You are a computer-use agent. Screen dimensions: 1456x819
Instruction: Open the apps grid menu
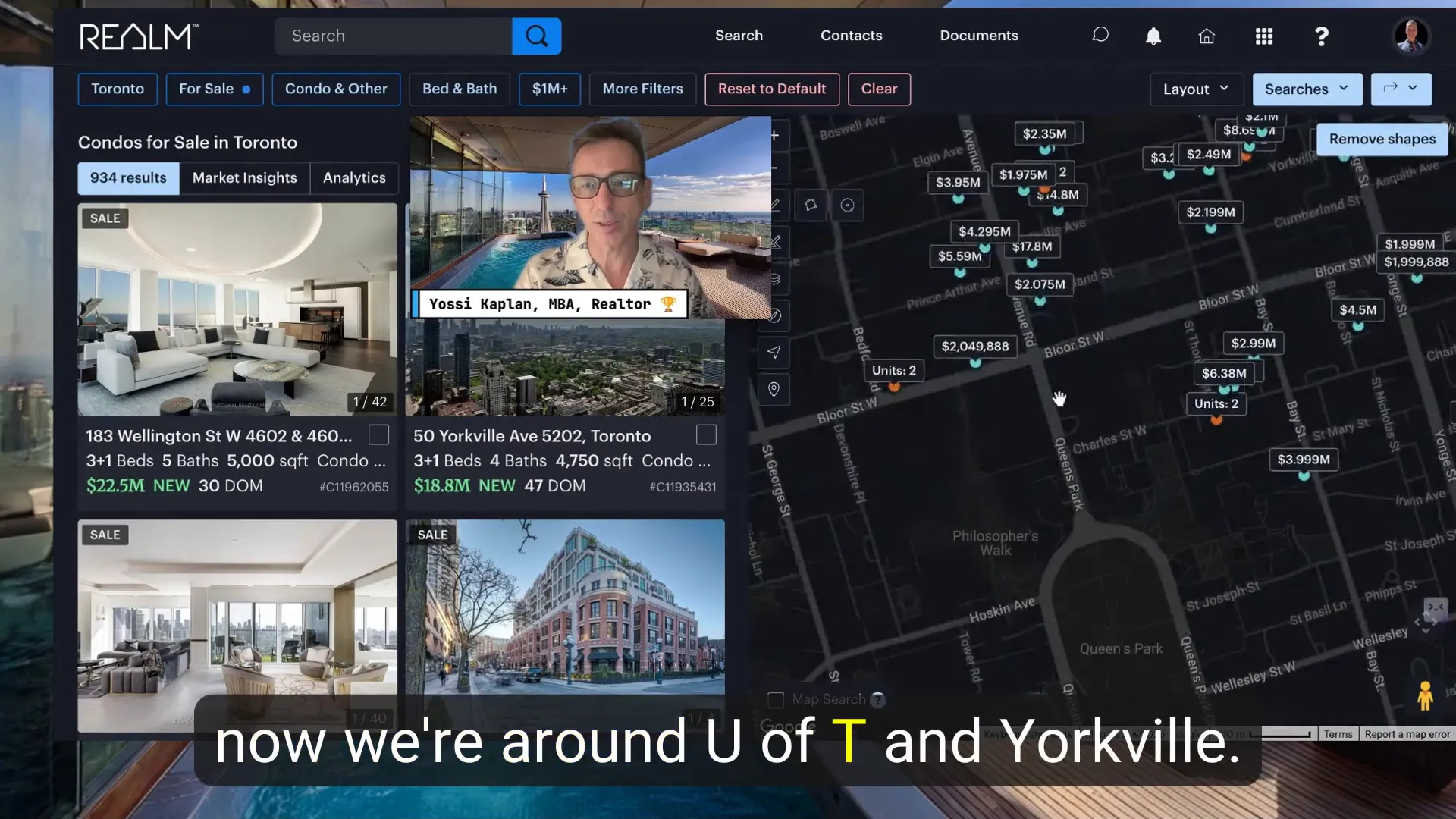pos(1264,36)
